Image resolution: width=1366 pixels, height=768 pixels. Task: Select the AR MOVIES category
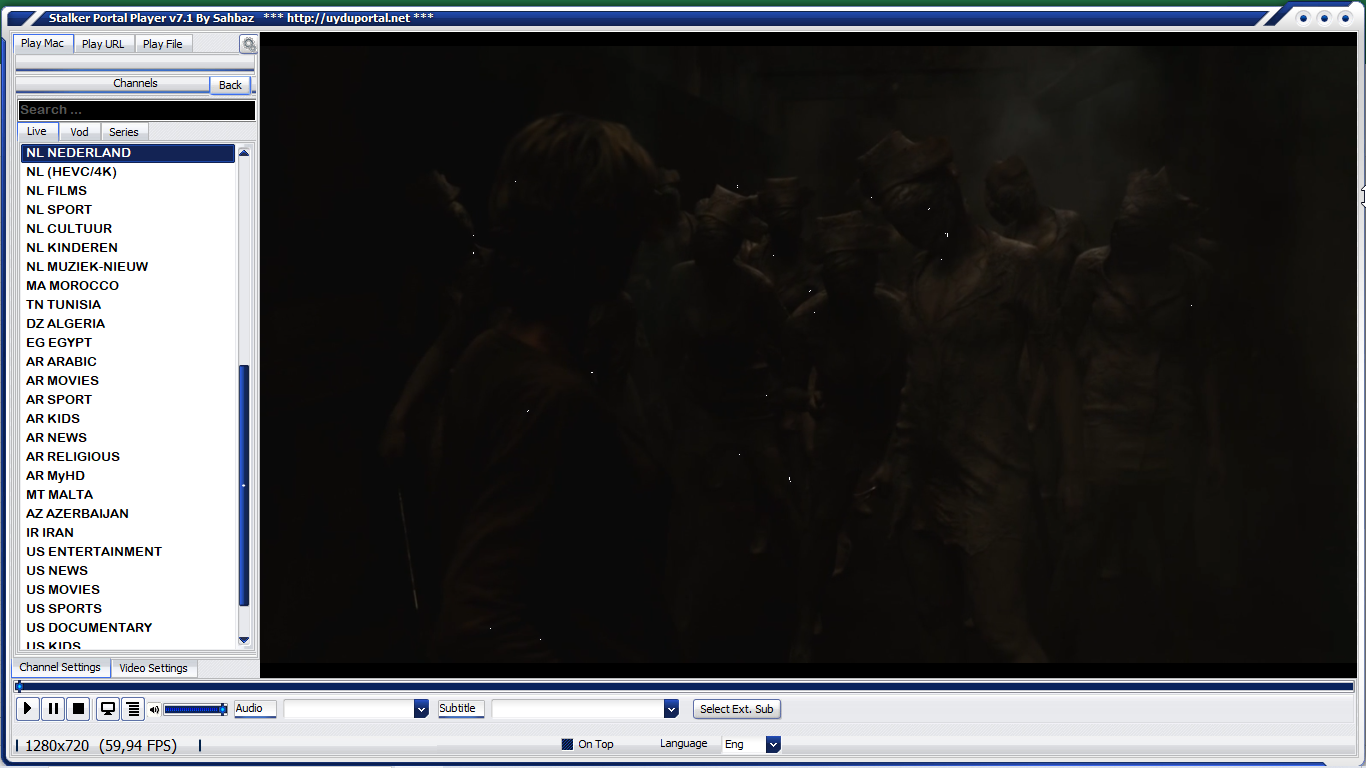(128, 381)
